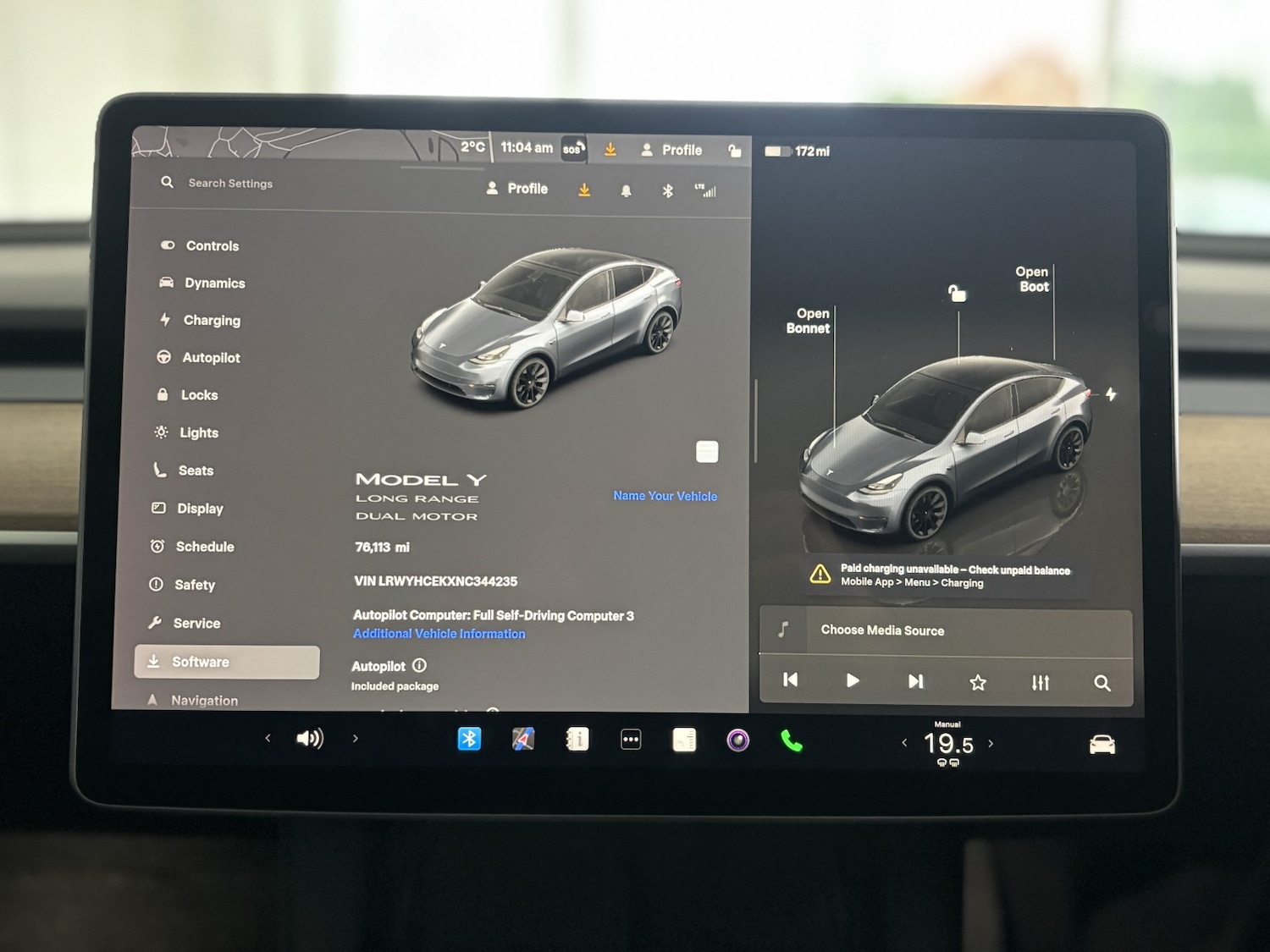Open the Phone app from the dock
Viewport: 1270px width, 952px height.
tap(792, 740)
